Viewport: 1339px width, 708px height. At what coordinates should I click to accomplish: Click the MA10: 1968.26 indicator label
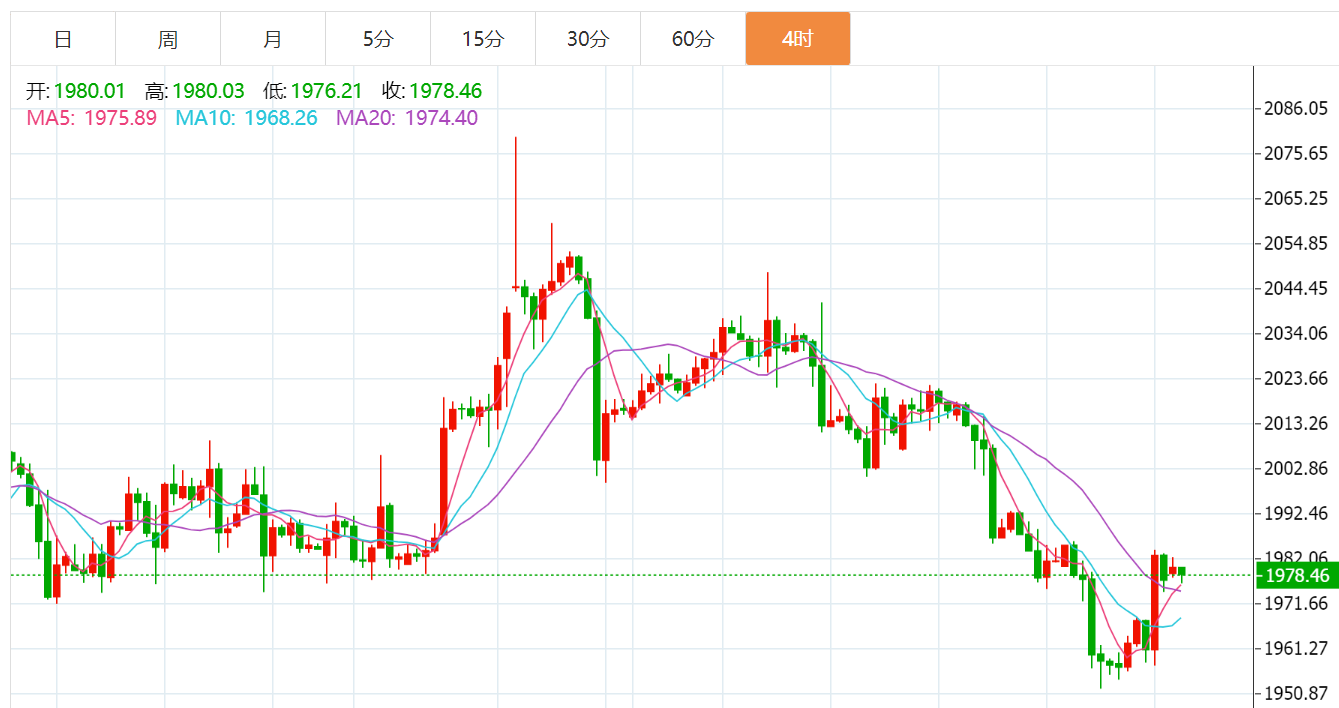tap(246, 118)
